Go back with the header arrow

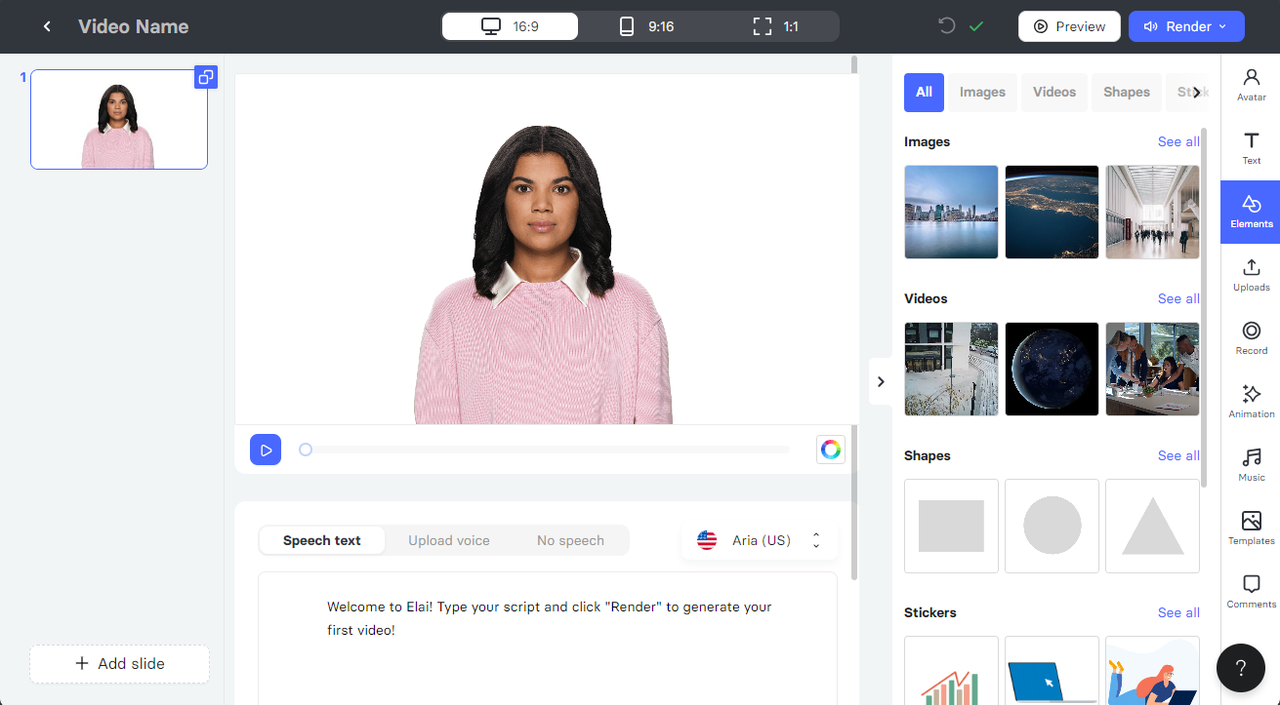[47, 27]
